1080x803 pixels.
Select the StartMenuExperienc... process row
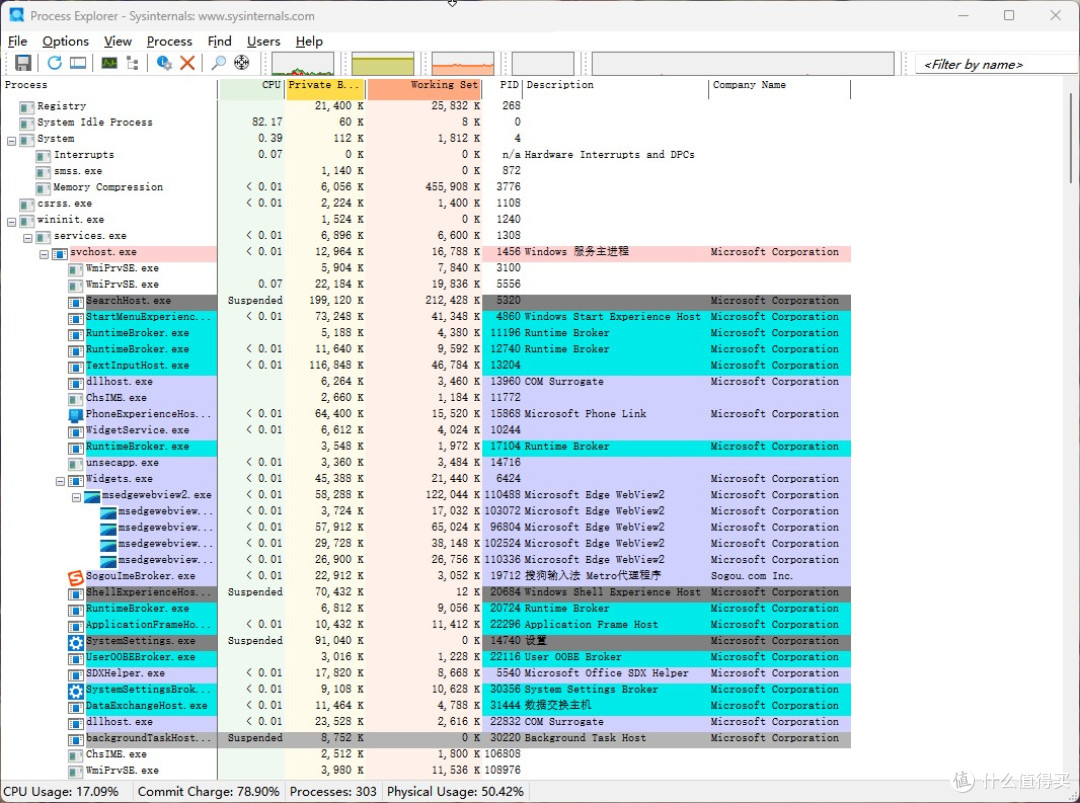click(426, 317)
